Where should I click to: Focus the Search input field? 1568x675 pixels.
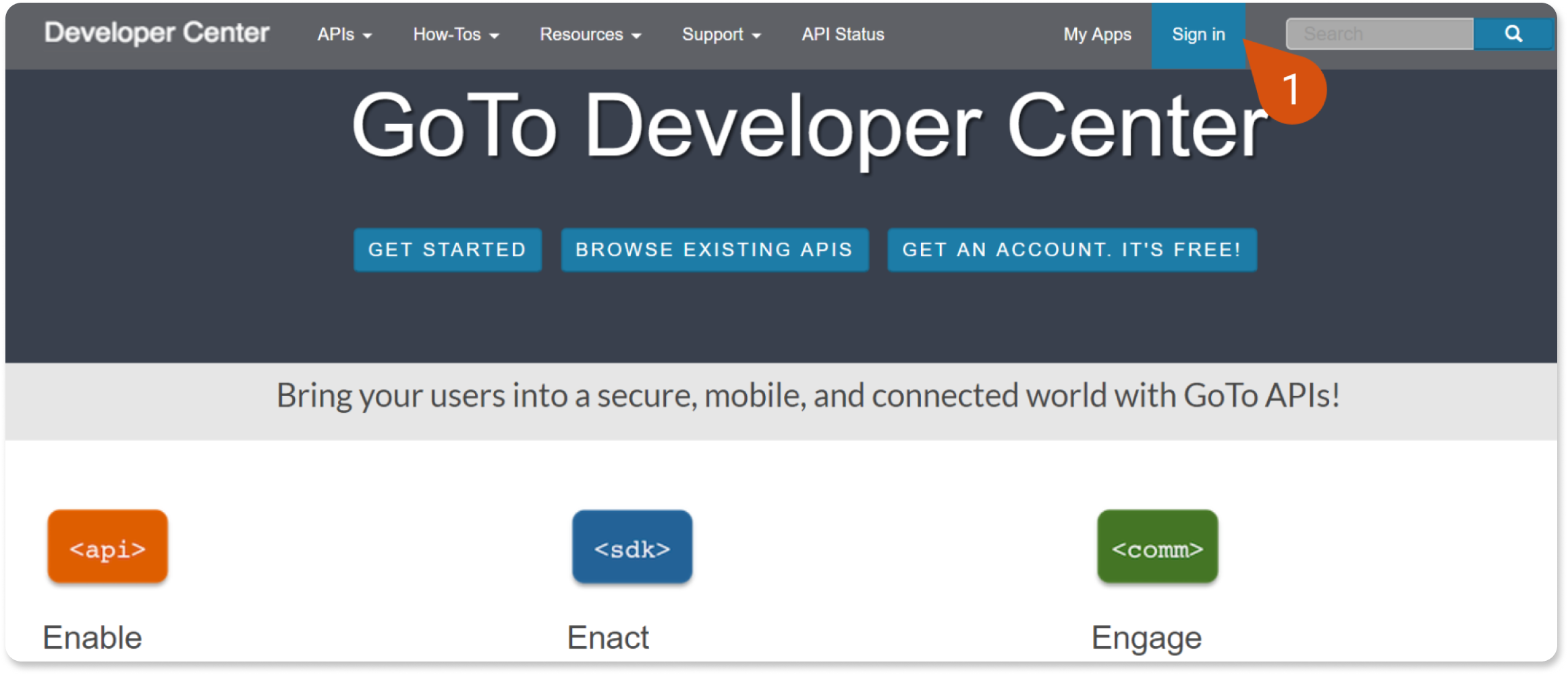coord(1380,34)
